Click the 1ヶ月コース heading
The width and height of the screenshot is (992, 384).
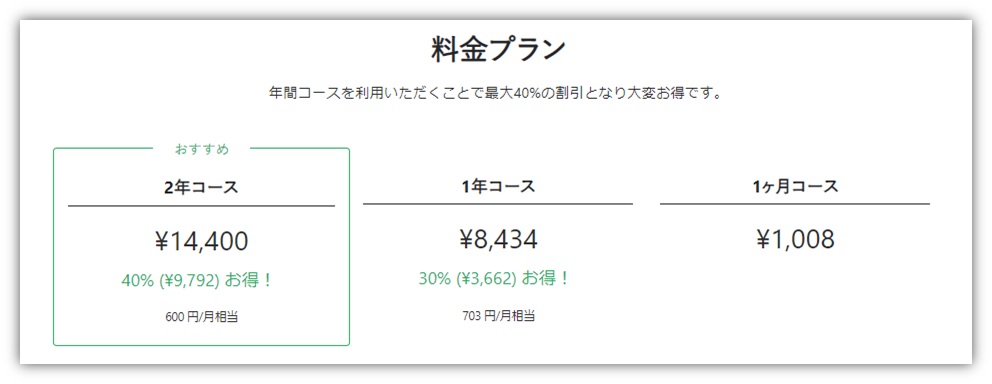[x=795, y=187]
